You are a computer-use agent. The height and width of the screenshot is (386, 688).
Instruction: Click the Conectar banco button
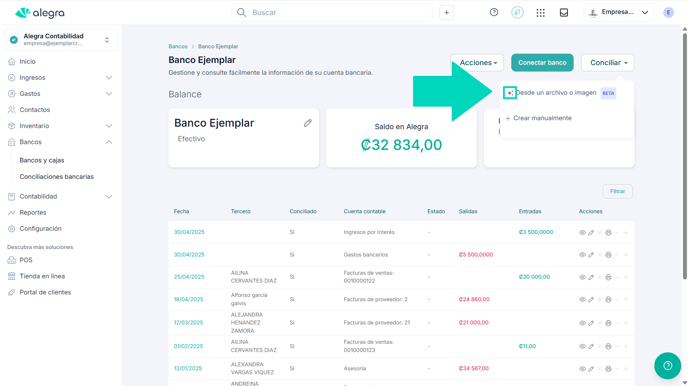coord(542,63)
